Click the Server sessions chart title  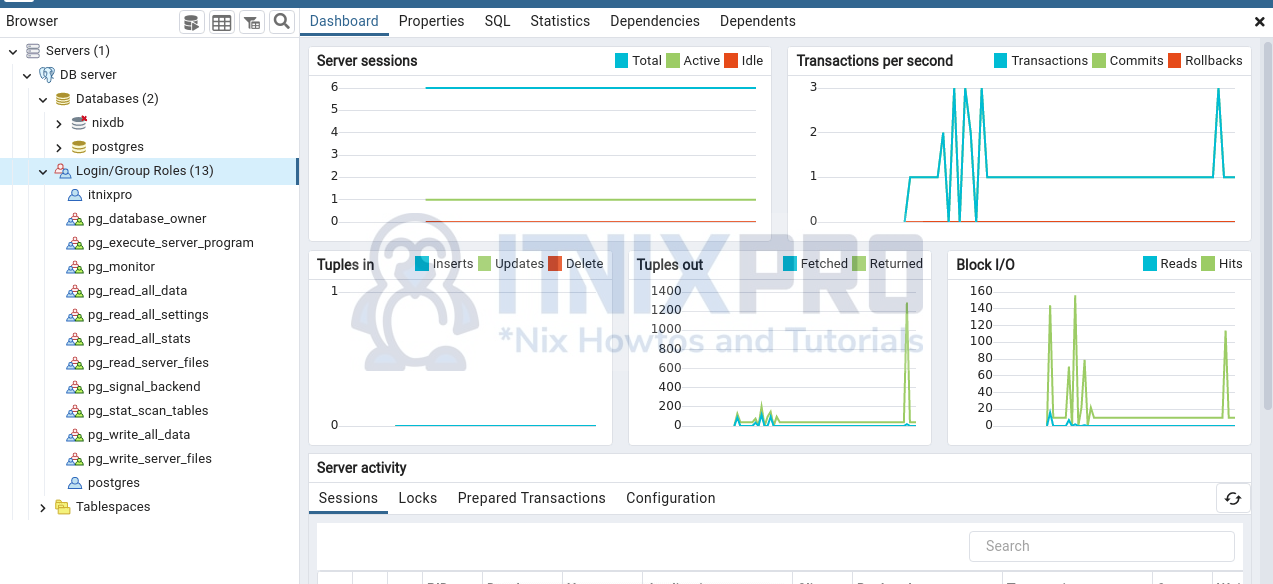(x=367, y=61)
